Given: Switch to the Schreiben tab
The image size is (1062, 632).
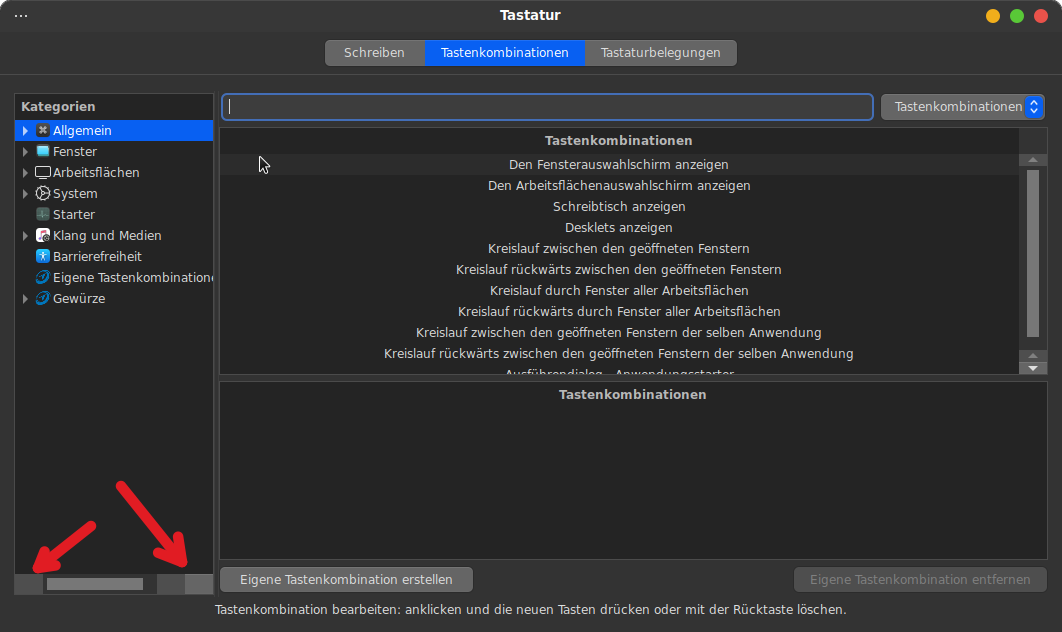Looking at the screenshot, I should 374,53.
